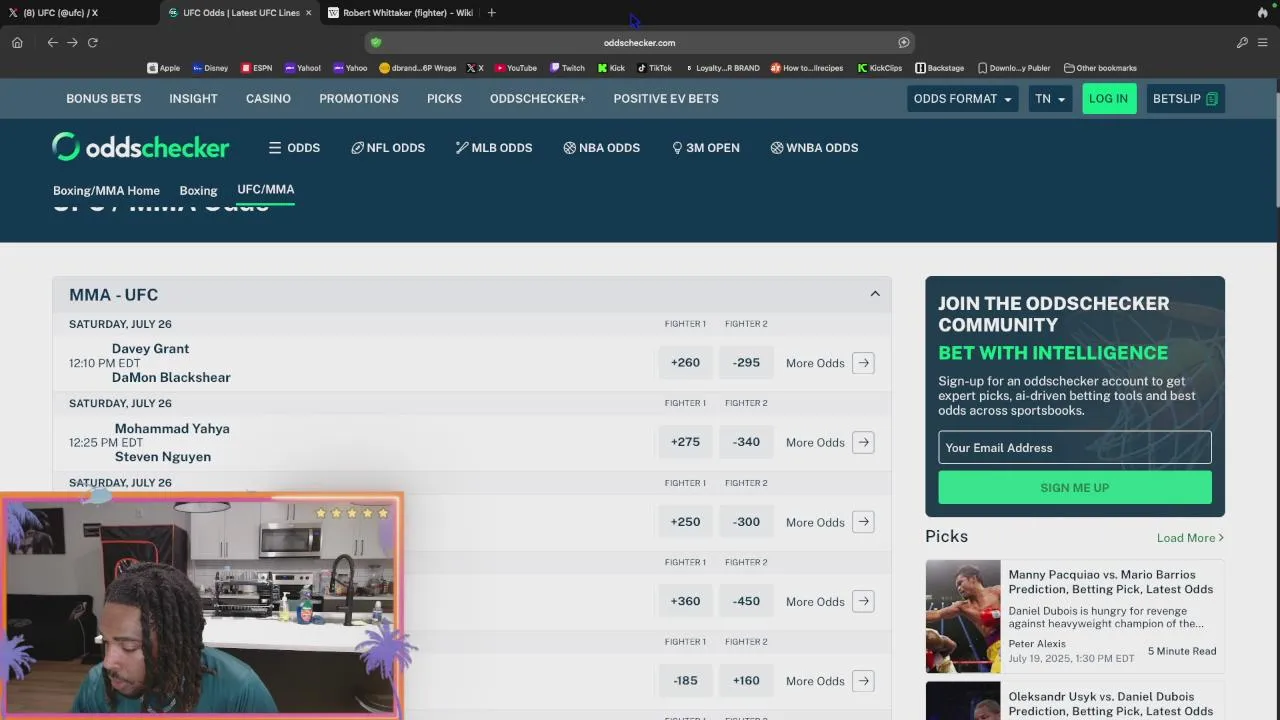This screenshot has width=1280, height=720.
Task: Open the TN state selector dropdown
Action: 1050,99
